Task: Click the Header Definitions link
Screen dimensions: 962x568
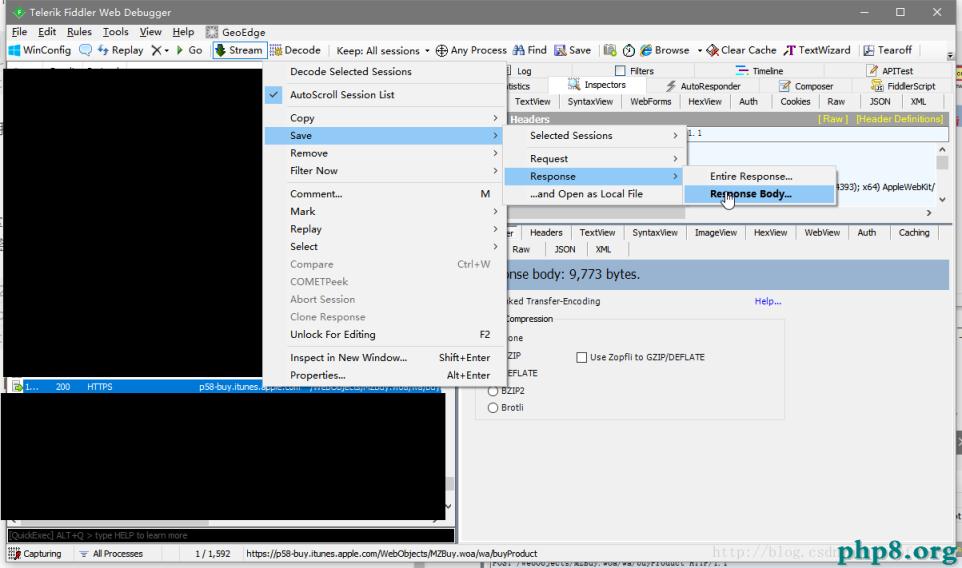Action: (899, 119)
